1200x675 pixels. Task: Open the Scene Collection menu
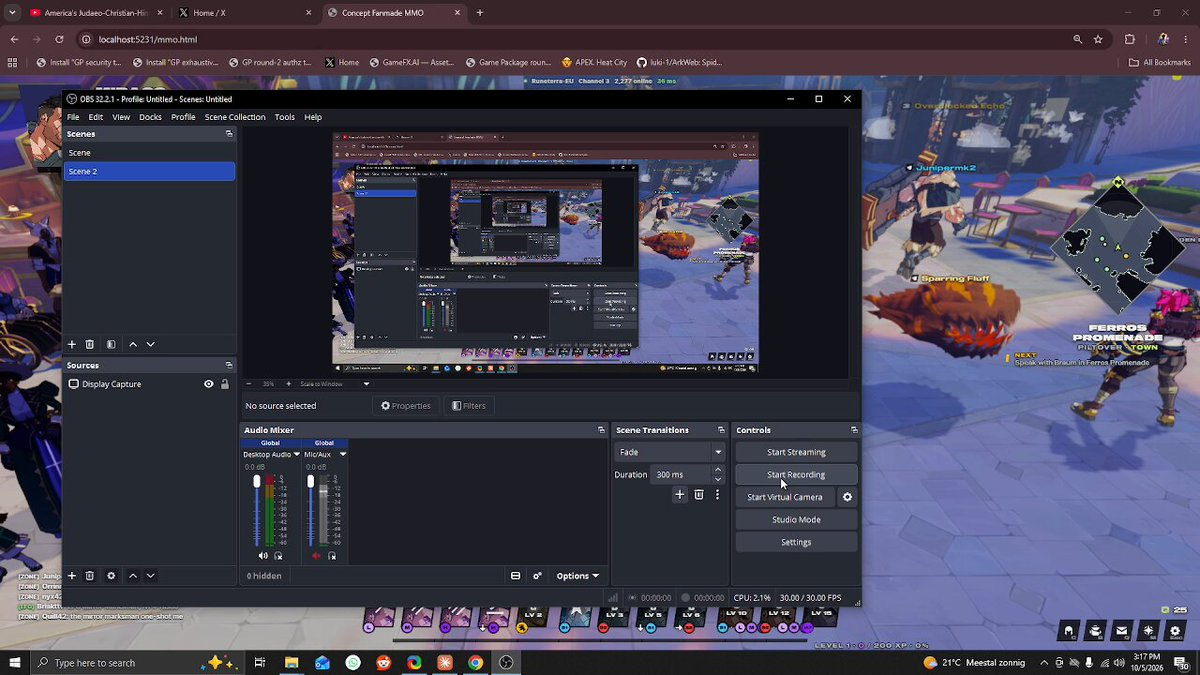(x=235, y=117)
